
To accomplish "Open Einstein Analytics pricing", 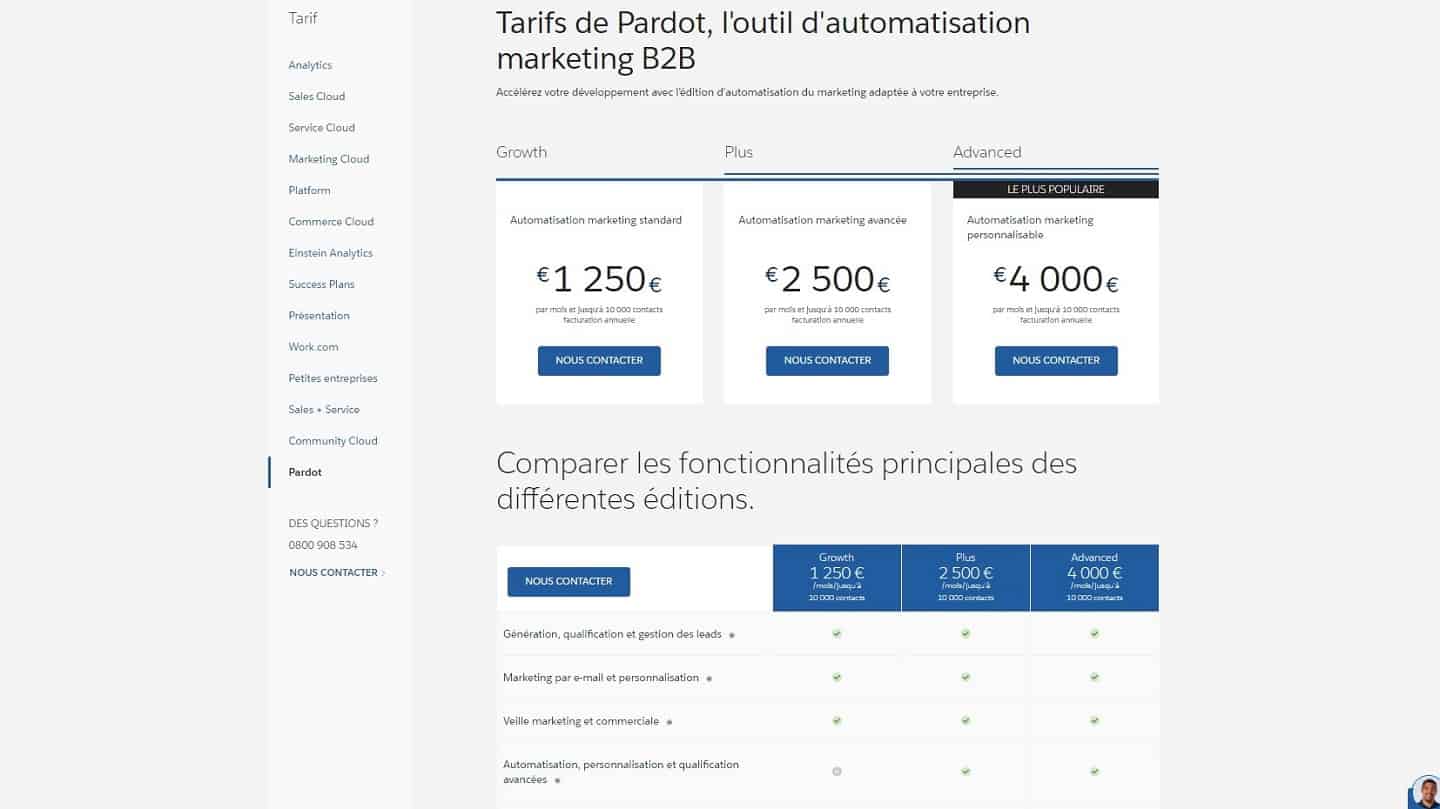I will point(330,253).
